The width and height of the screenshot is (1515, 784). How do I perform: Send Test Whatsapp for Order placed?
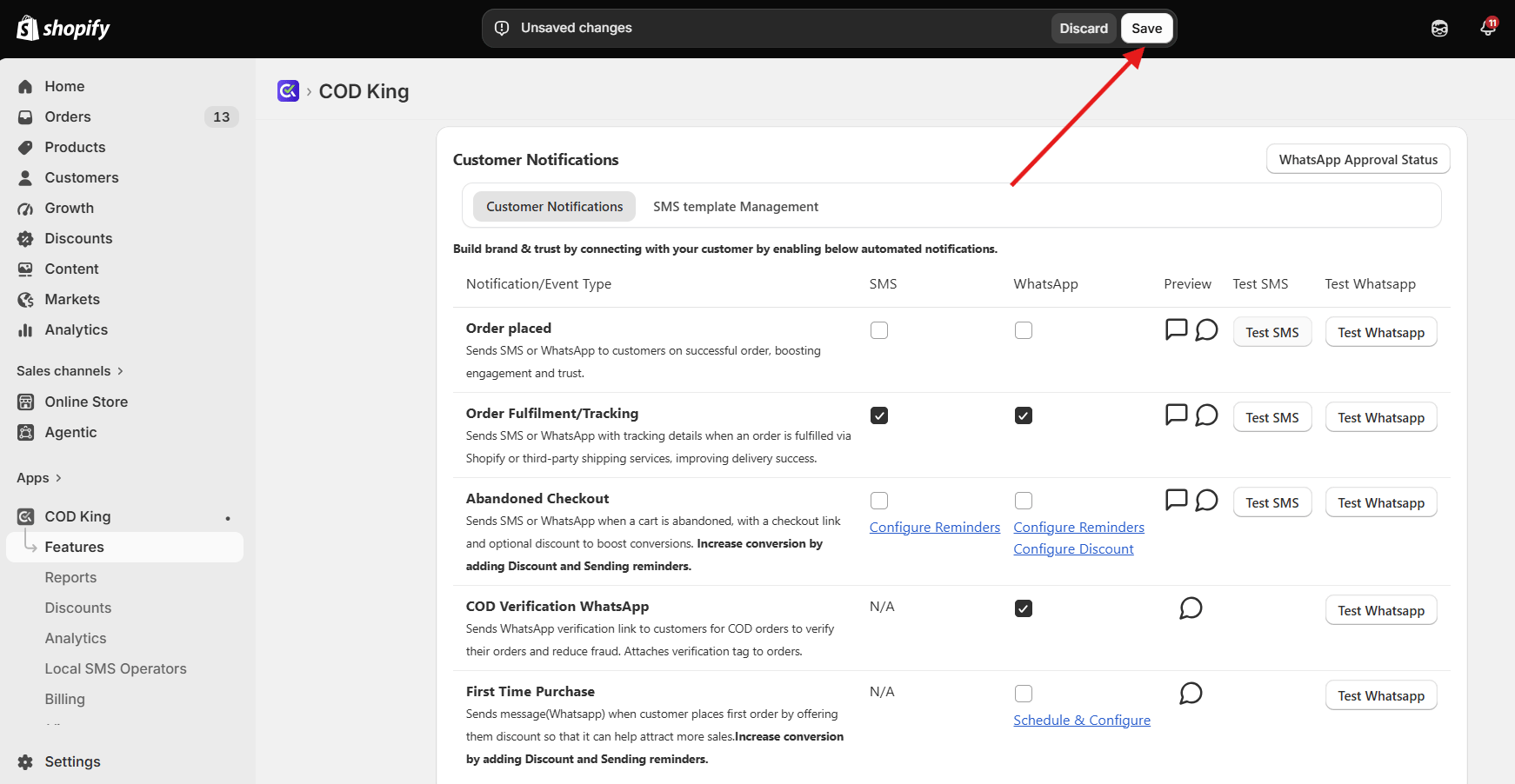[x=1381, y=332]
